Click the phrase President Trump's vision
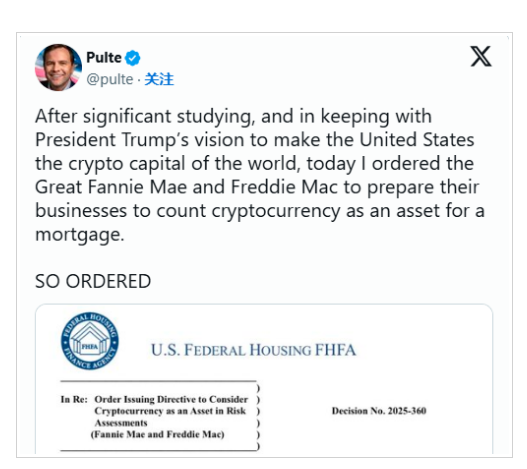 click(x=139, y=140)
